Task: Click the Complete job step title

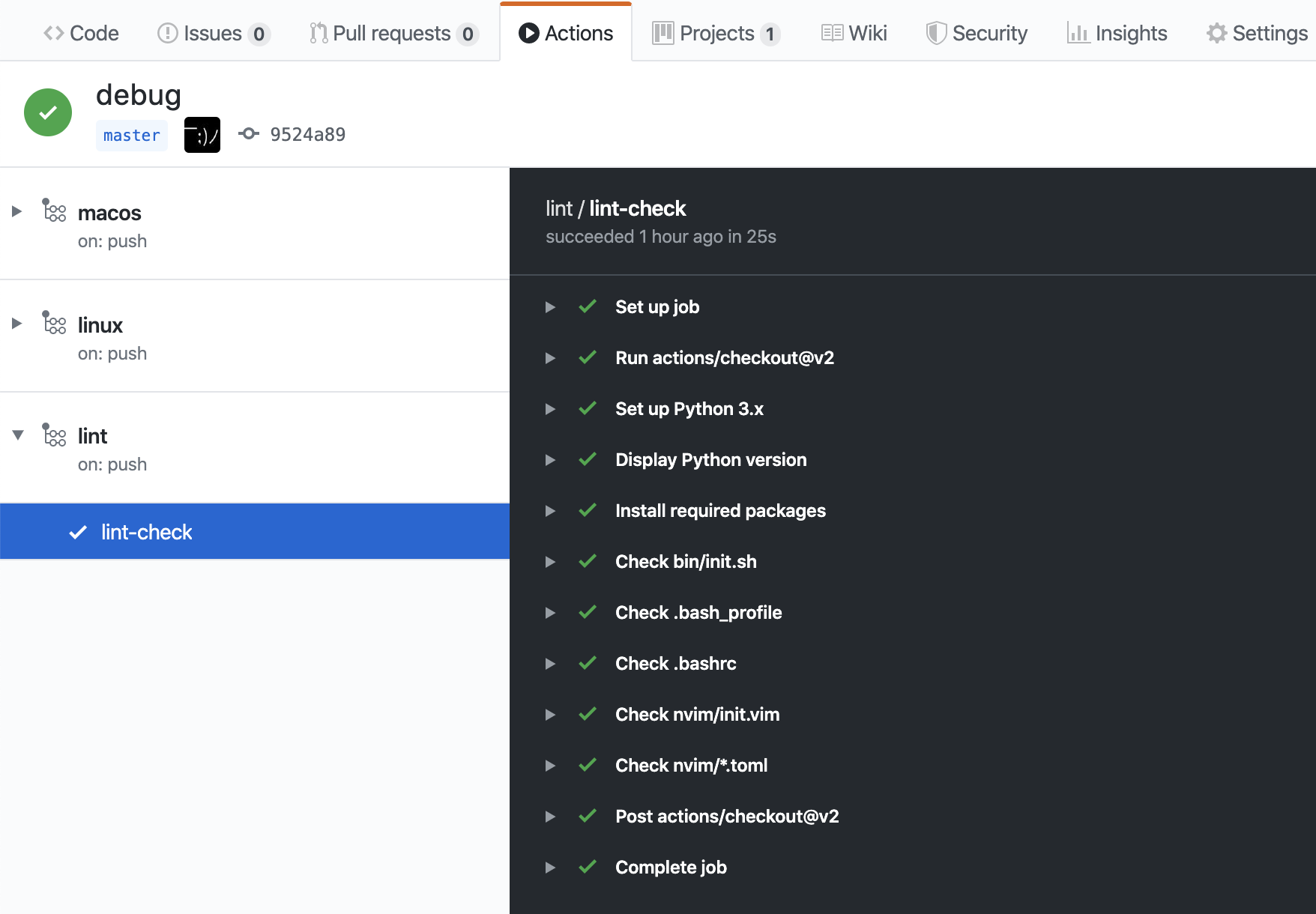Action: (671, 868)
